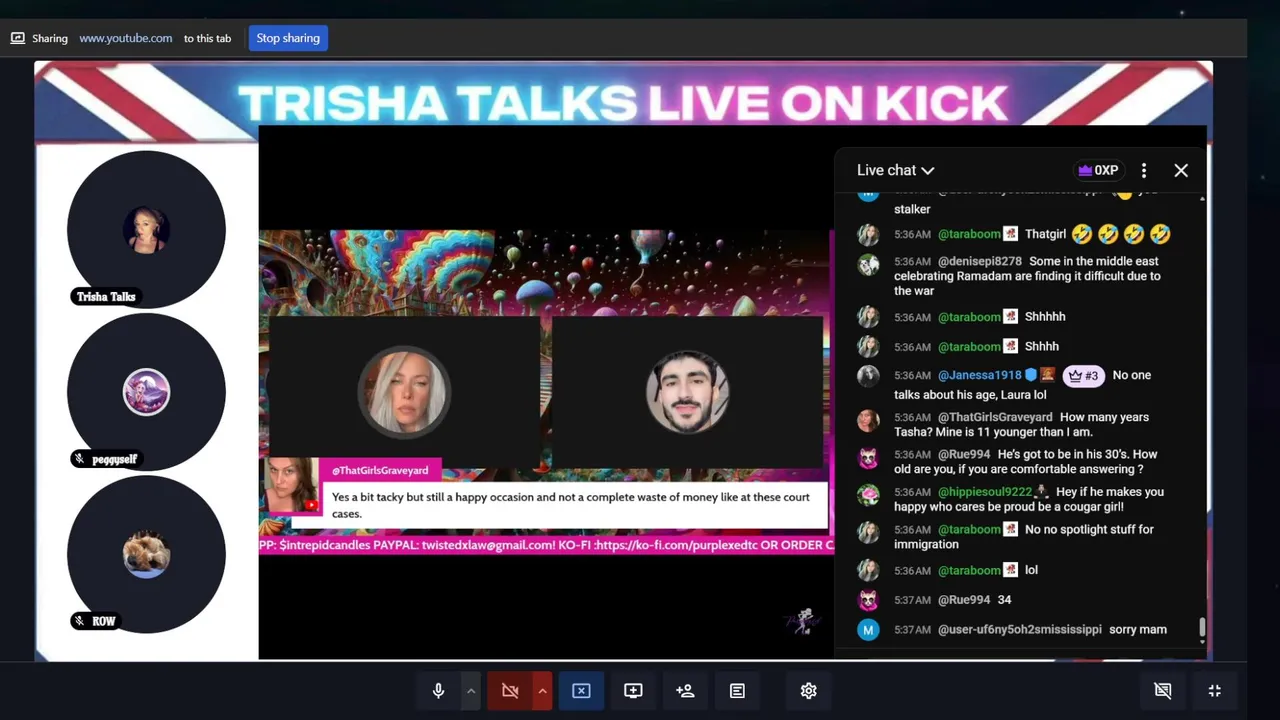Image resolution: width=1280 pixels, height=720 pixels.
Task: Click the live chat scrollbar thumb
Action: (1202, 627)
